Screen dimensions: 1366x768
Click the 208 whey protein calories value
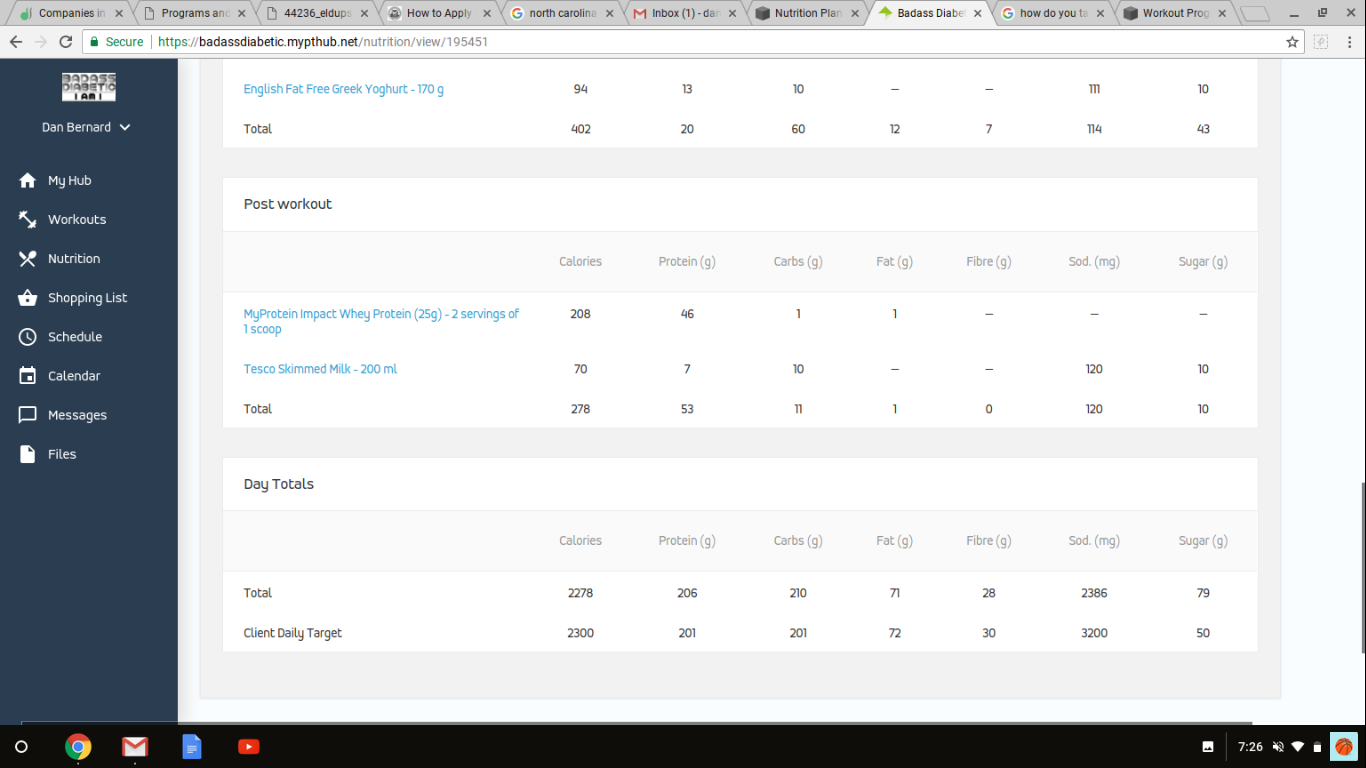[x=580, y=314]
